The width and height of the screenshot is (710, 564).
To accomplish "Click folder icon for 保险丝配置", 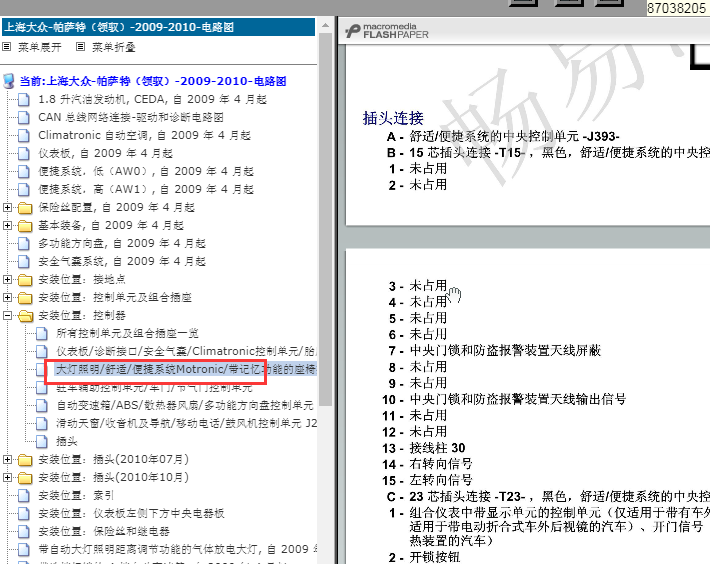I will [25, 208].
